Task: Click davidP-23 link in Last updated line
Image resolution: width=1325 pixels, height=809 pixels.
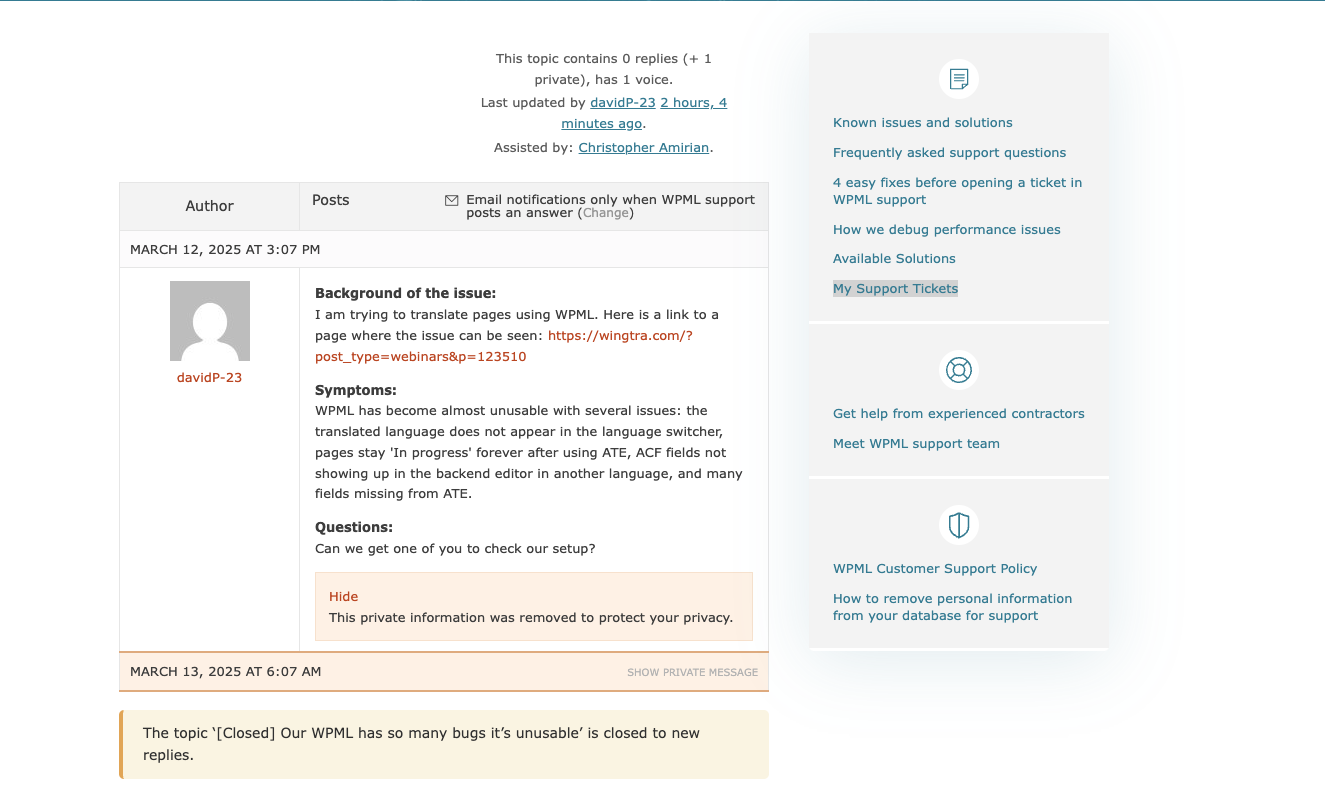Action: (x=623, y=103)
